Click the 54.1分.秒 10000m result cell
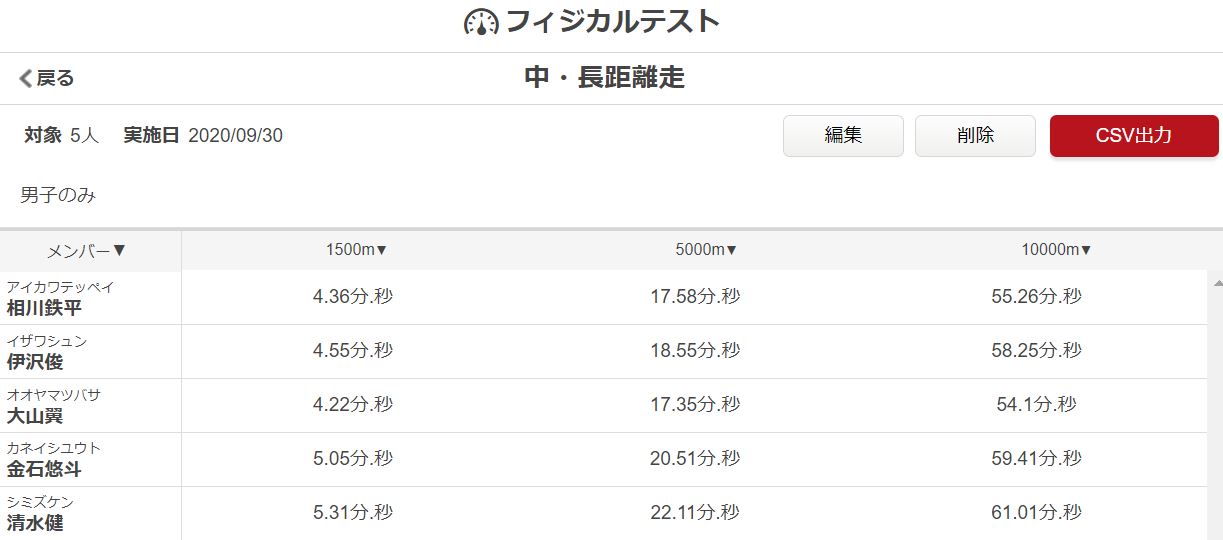Screen dimensions: 1223x540 (x=1037, y=405)
